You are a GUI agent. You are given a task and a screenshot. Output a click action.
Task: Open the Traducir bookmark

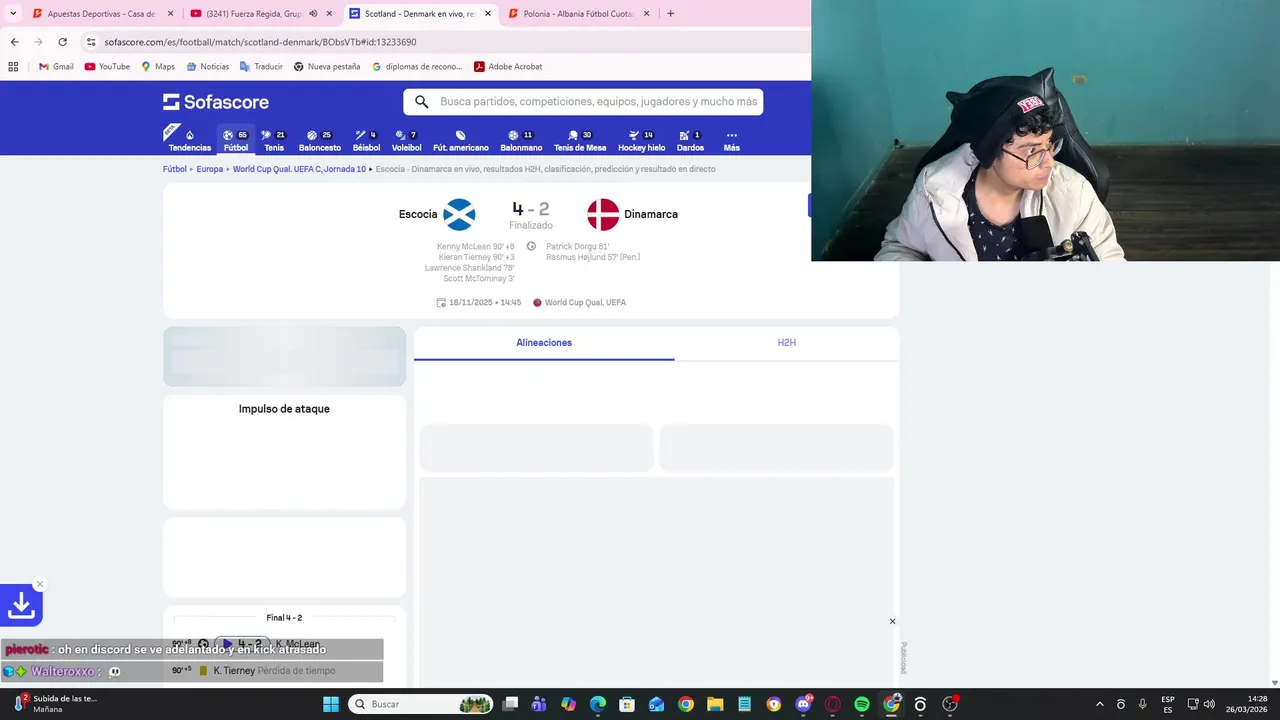tap(261, 67)
